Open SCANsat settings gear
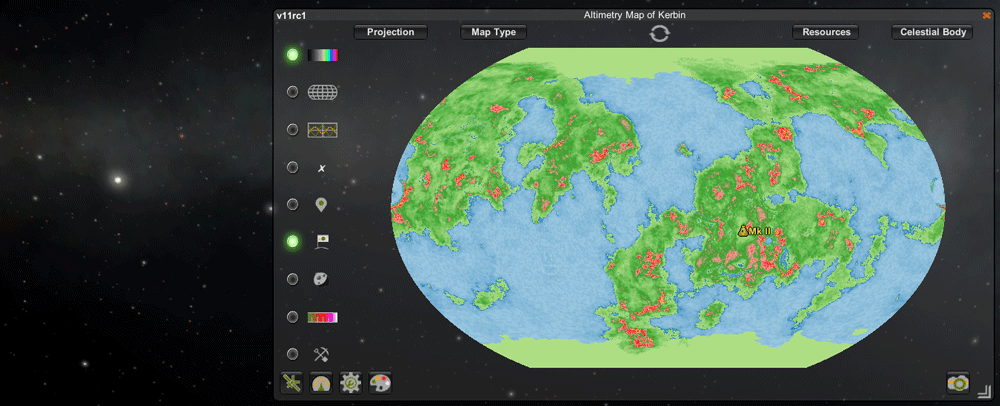This screenshot has height=406, width=1000. (x=351, y=383)
